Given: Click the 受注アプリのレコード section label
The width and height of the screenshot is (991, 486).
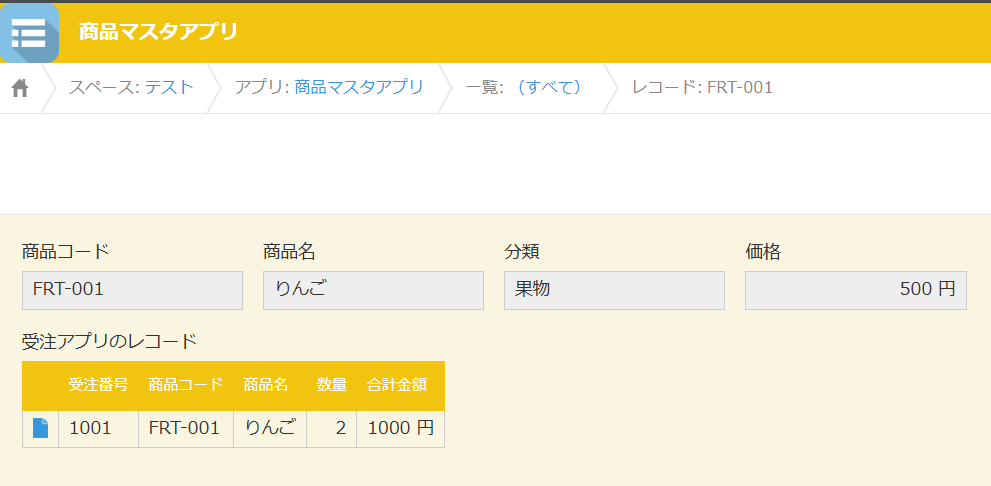Looking at the screenshot, I should click(x=110, y=342).
